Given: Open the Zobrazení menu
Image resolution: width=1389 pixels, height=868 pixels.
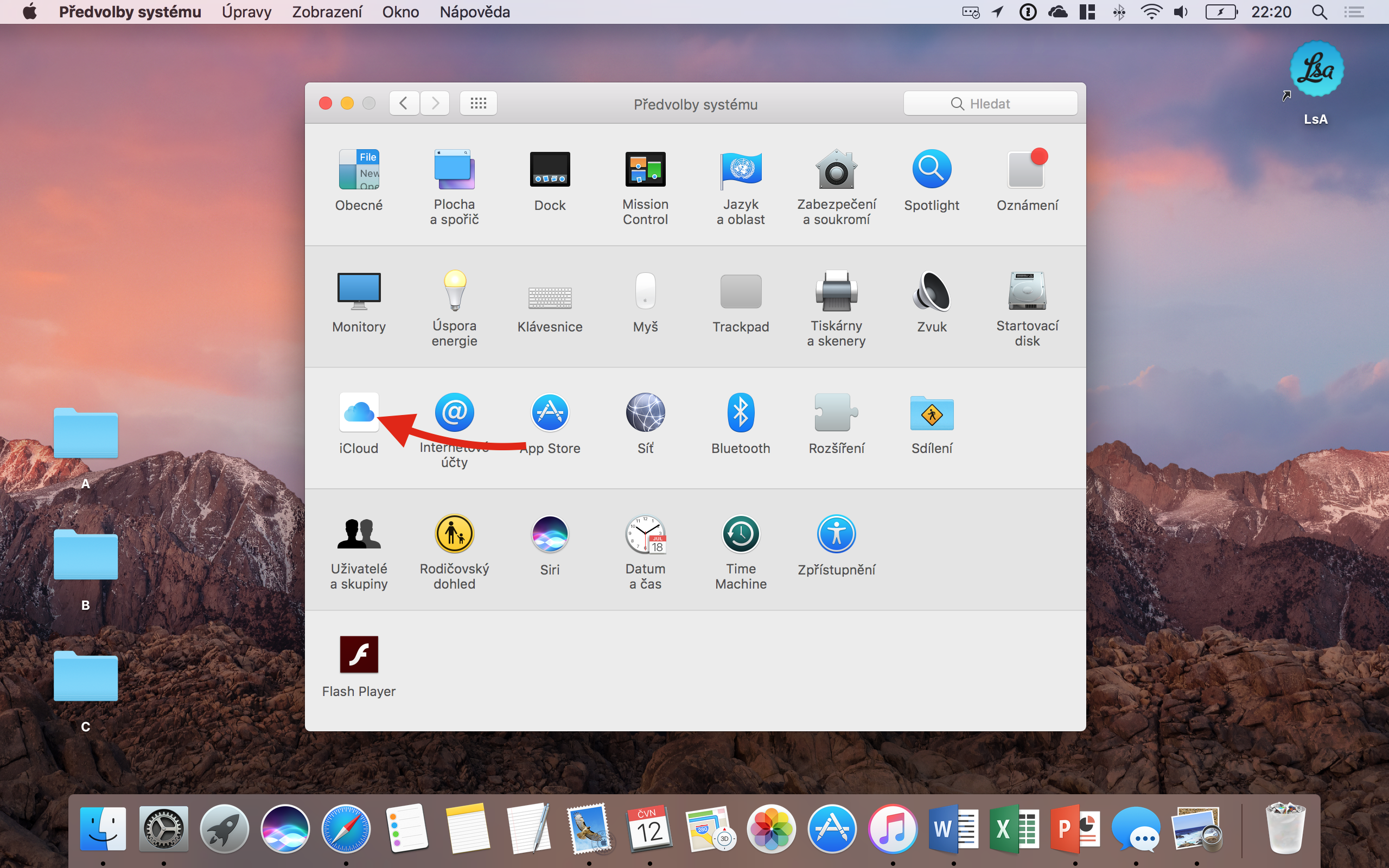Looking at the screenshot, I should [327, 12].
